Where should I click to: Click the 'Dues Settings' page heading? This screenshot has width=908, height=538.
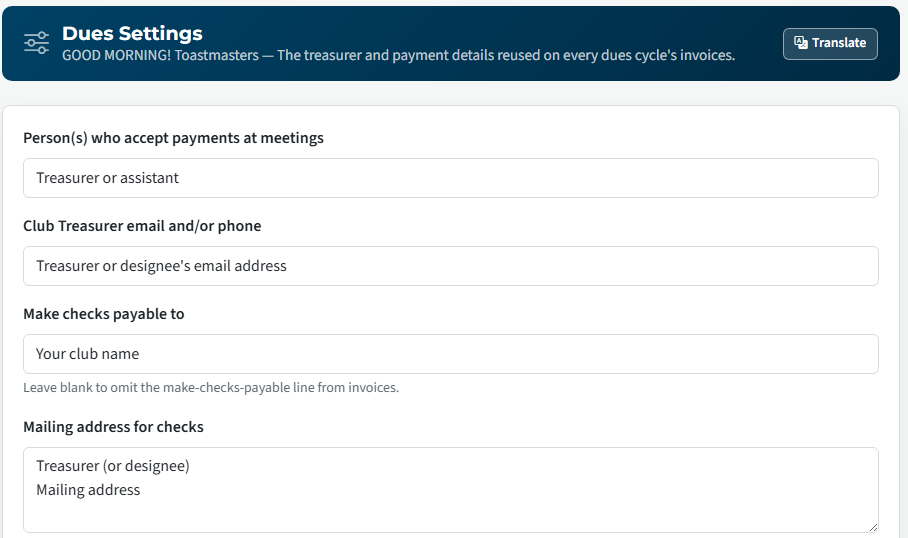(132, 34)
